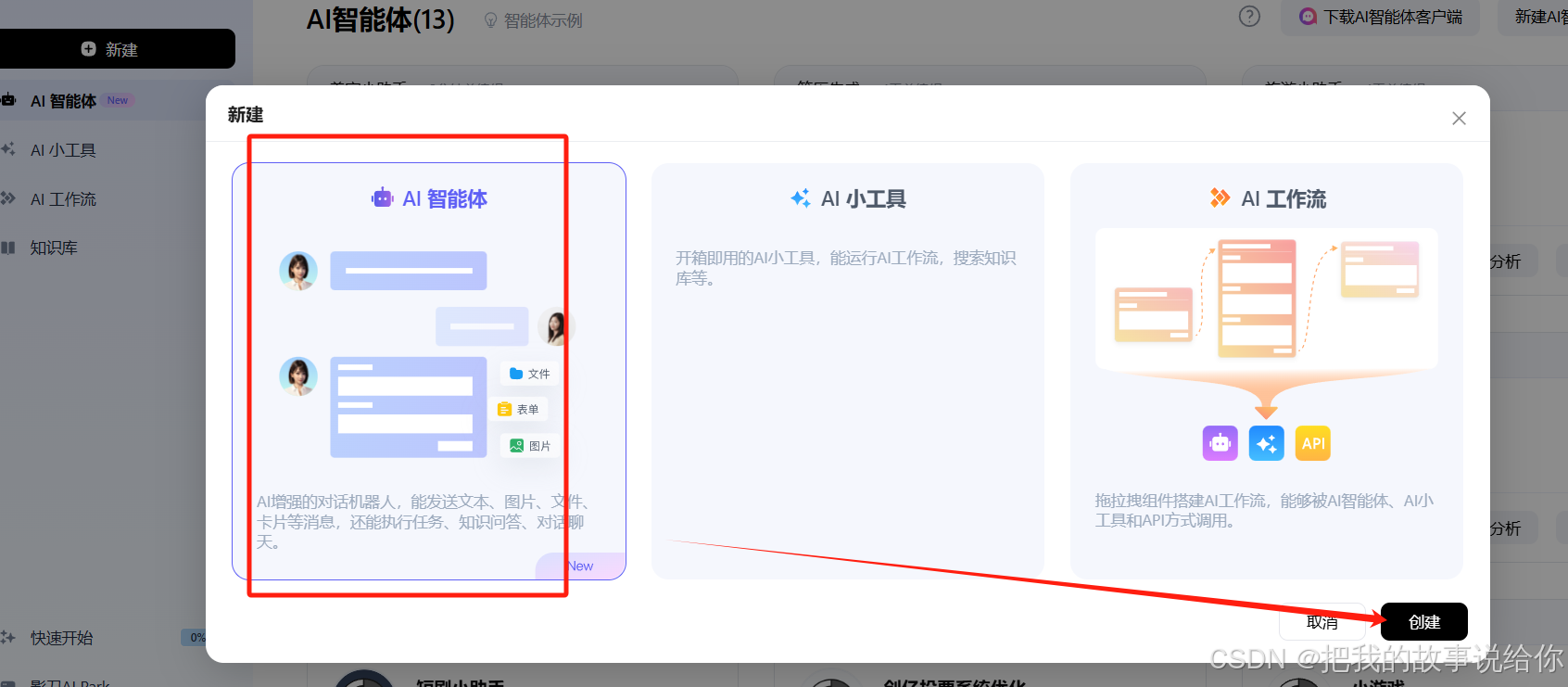Click the plus icon on 新建 sidebar button

[x=88, y=49]
